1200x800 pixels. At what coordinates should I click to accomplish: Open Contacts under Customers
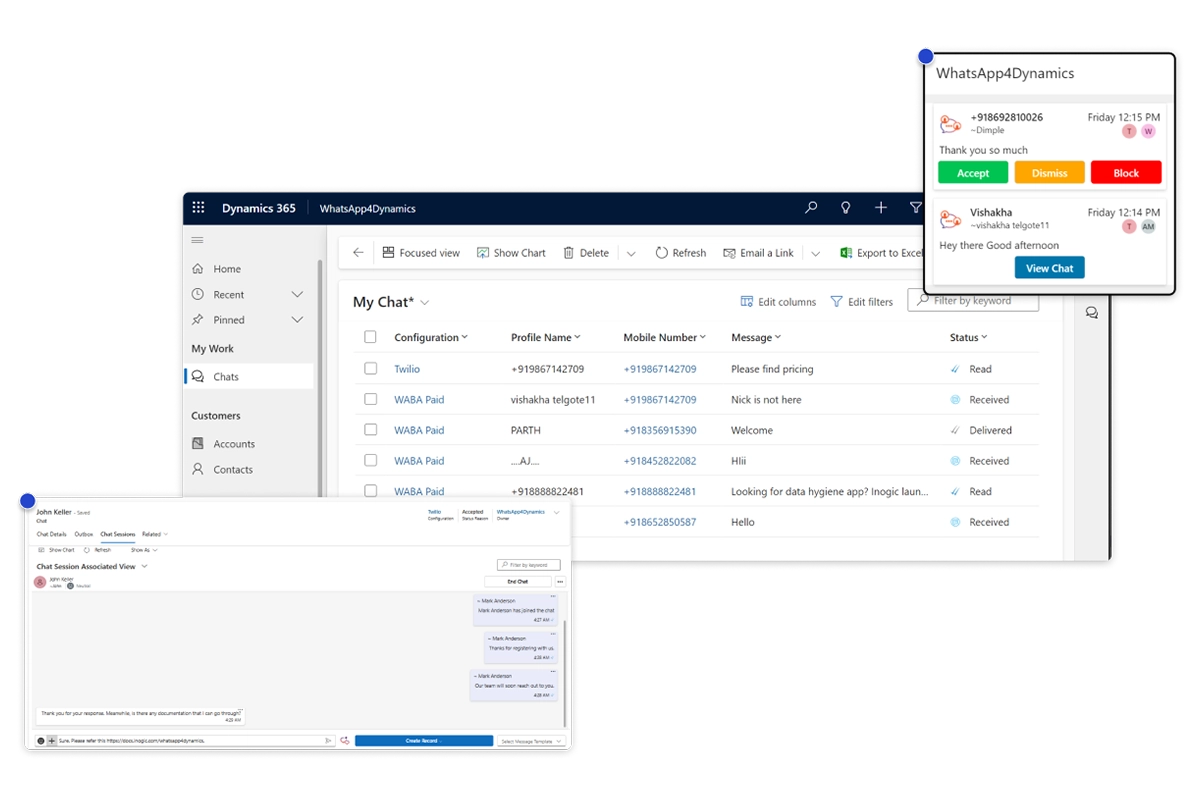click(222, 469)
